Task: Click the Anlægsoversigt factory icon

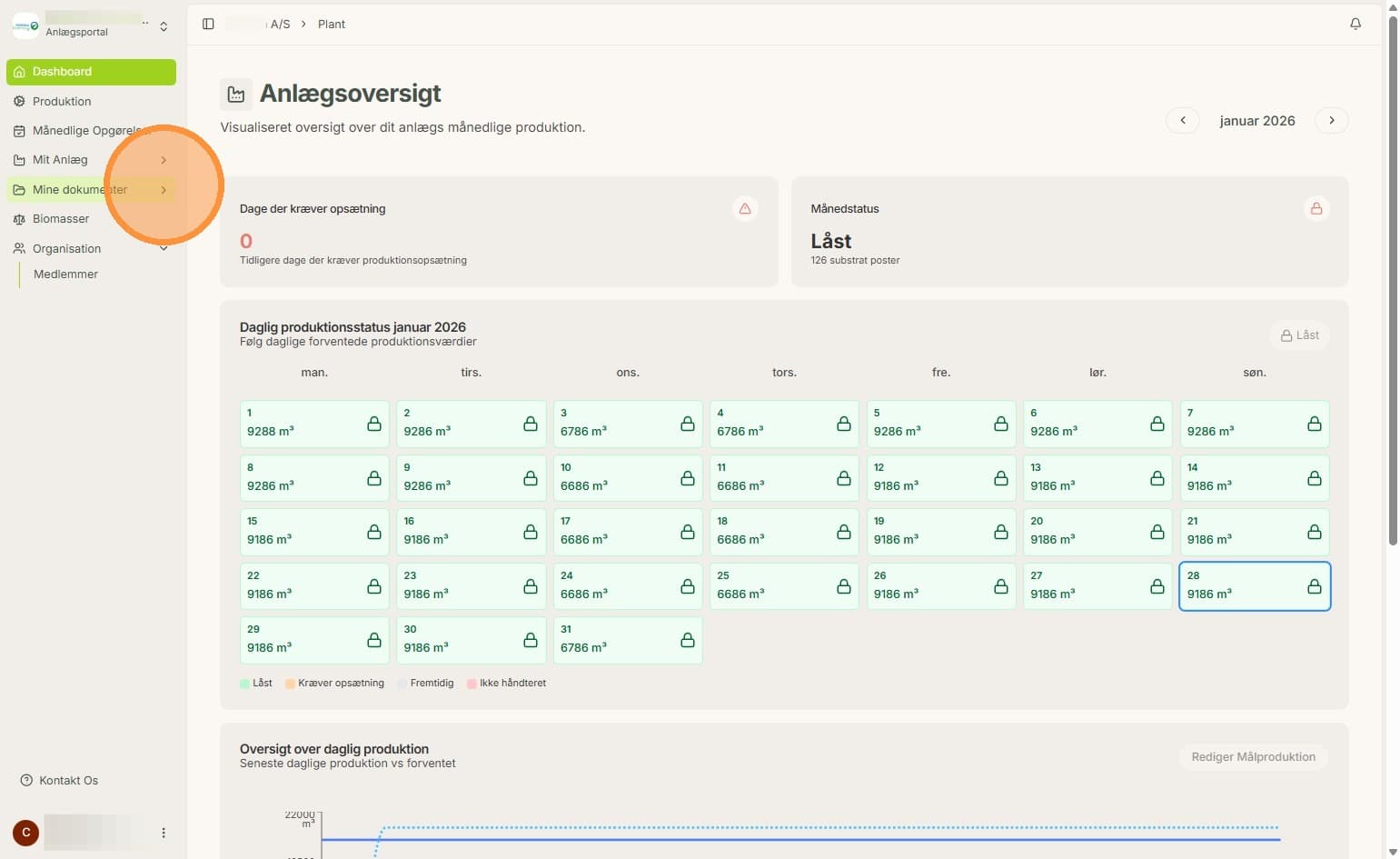Action: coord(236,95)
